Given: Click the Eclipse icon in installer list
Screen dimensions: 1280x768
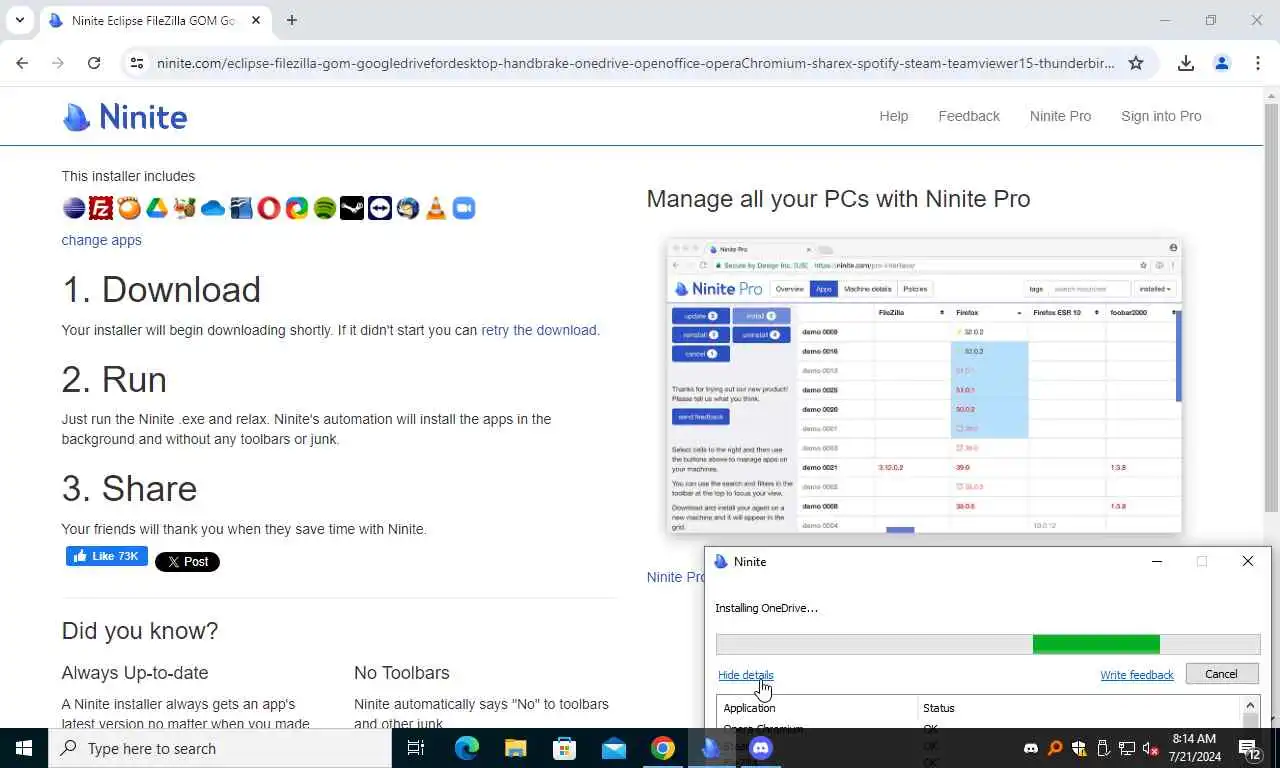Looking at the screenshot, I should click(73, 208).
